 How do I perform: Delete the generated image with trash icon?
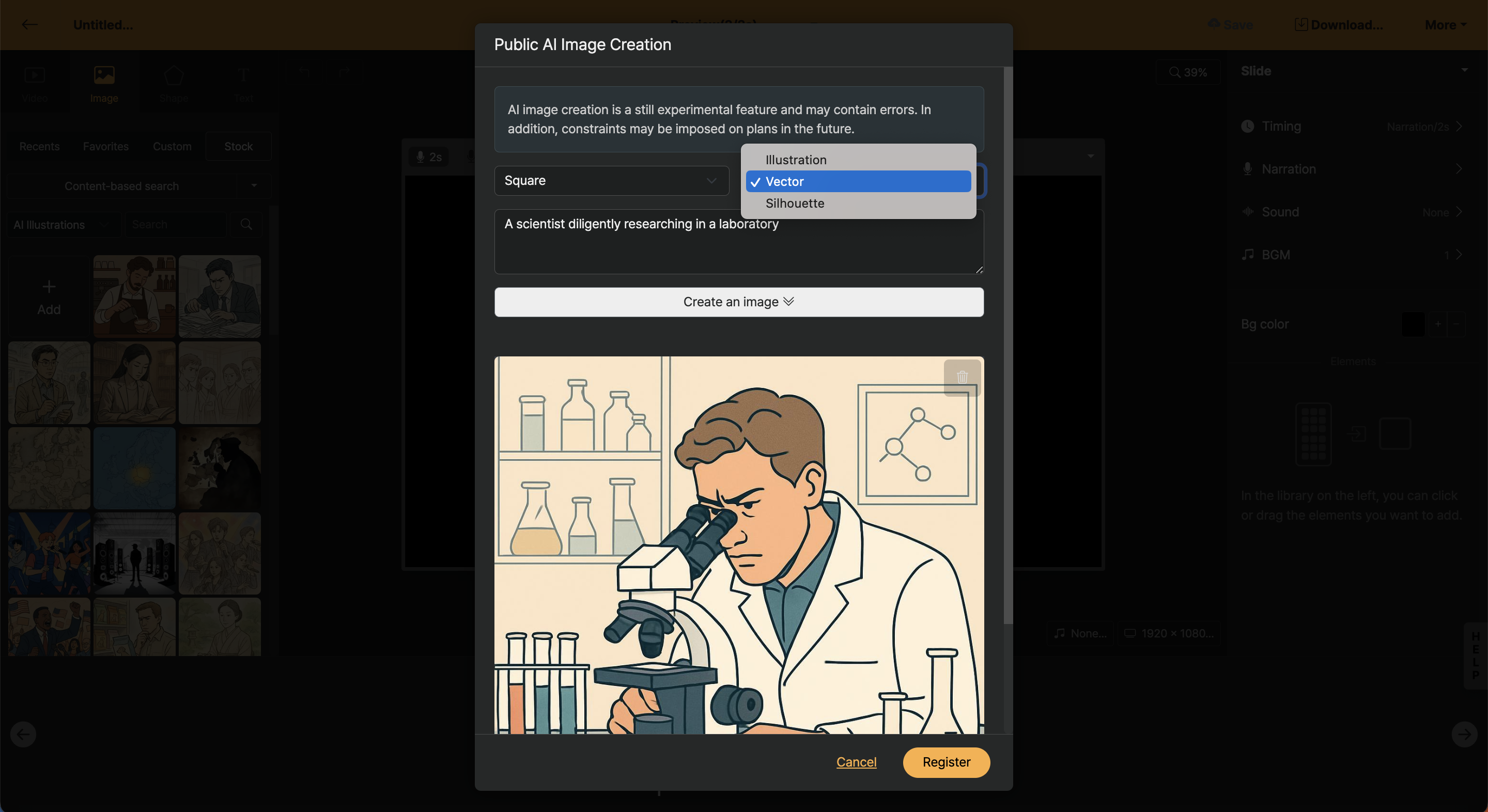962,377
